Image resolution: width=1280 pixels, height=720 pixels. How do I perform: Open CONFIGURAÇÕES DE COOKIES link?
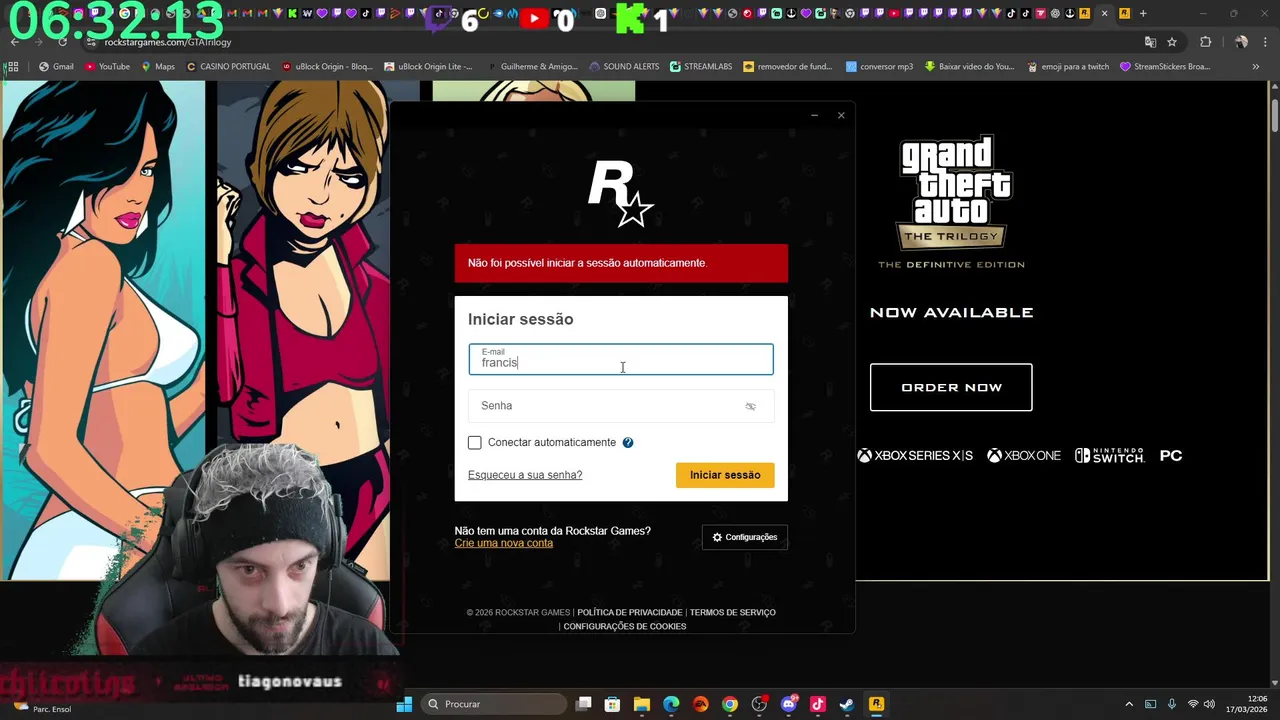pos(625,626)
